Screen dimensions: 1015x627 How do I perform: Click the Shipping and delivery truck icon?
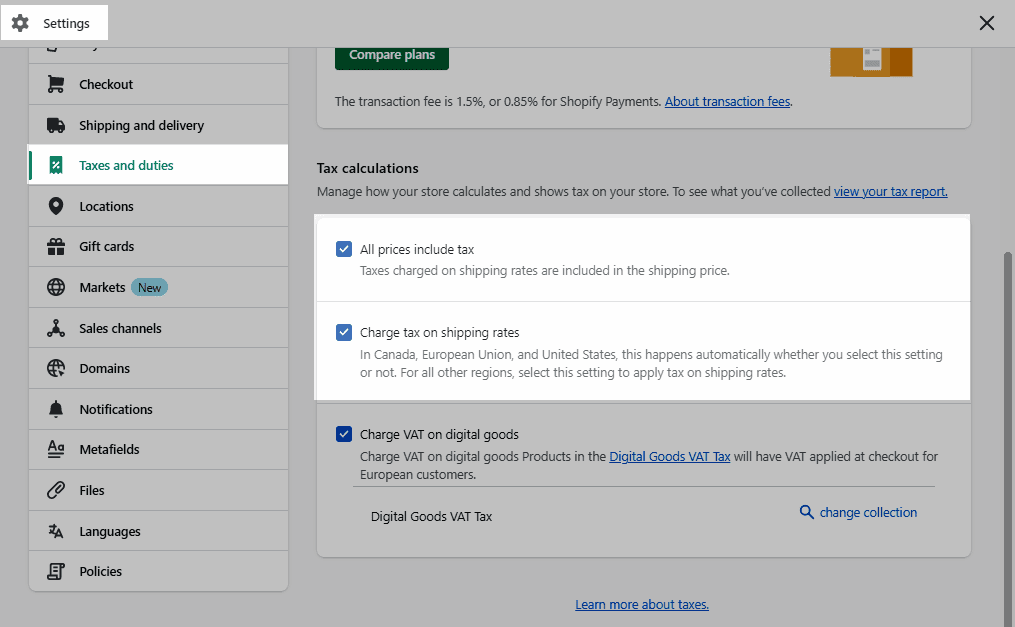coord(56,125)
